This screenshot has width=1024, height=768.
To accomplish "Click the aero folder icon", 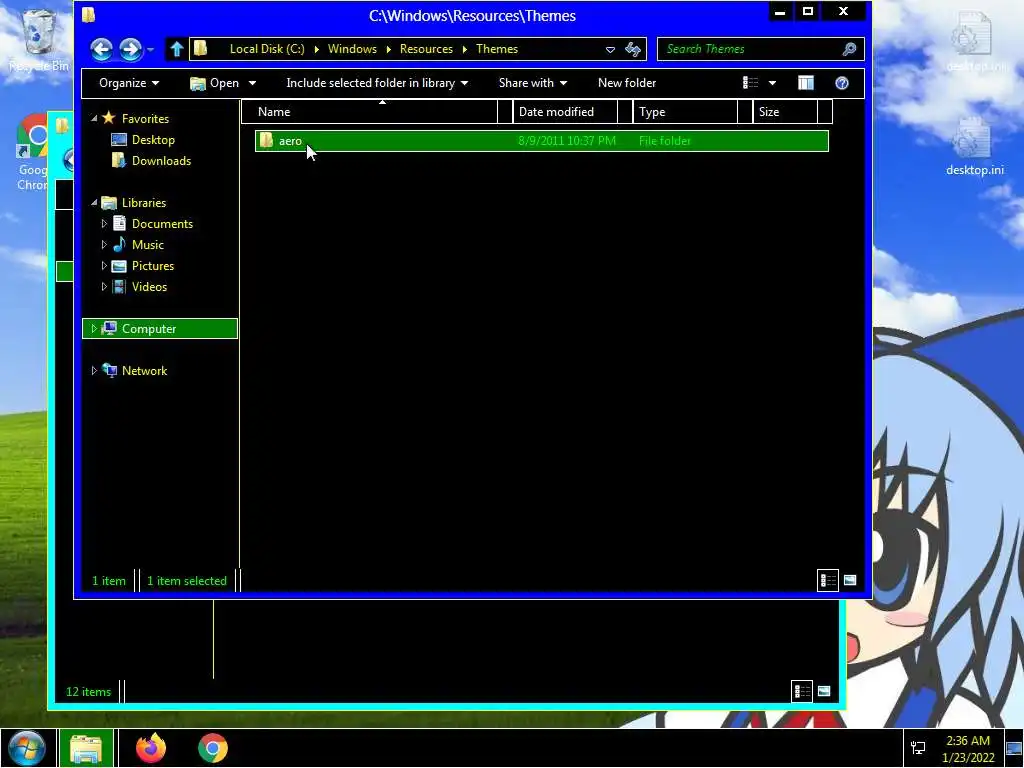I will pos(266,140).
